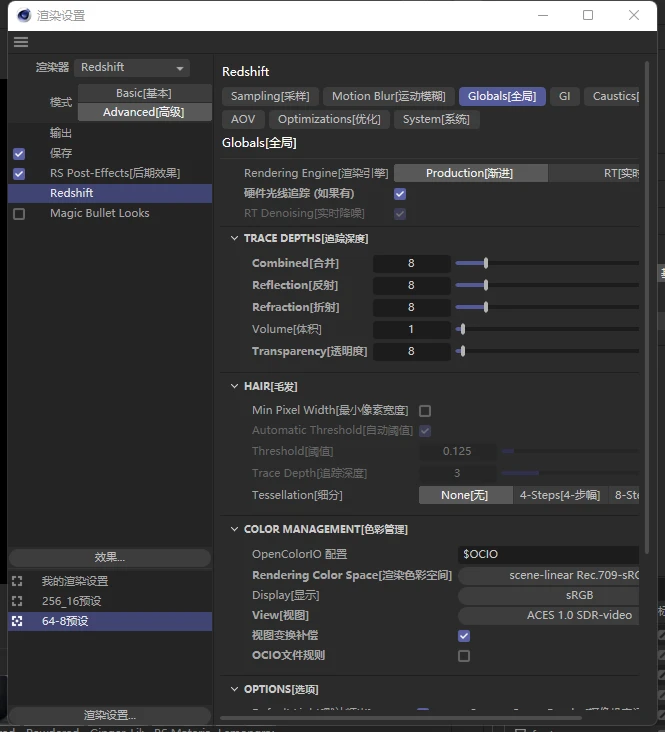Collapse the HAIR section arrow
The image size is (665, 732).
tap(233, 387)
